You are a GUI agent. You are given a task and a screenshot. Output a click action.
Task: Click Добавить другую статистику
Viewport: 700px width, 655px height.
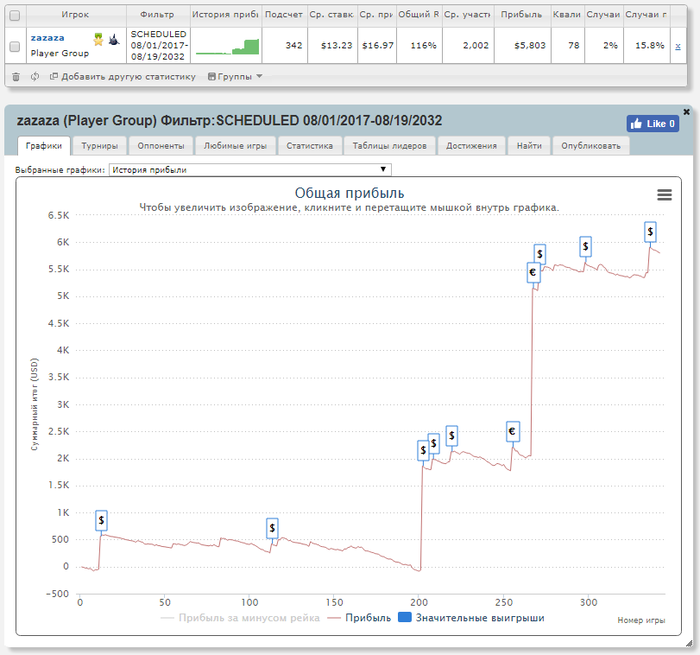123,77
